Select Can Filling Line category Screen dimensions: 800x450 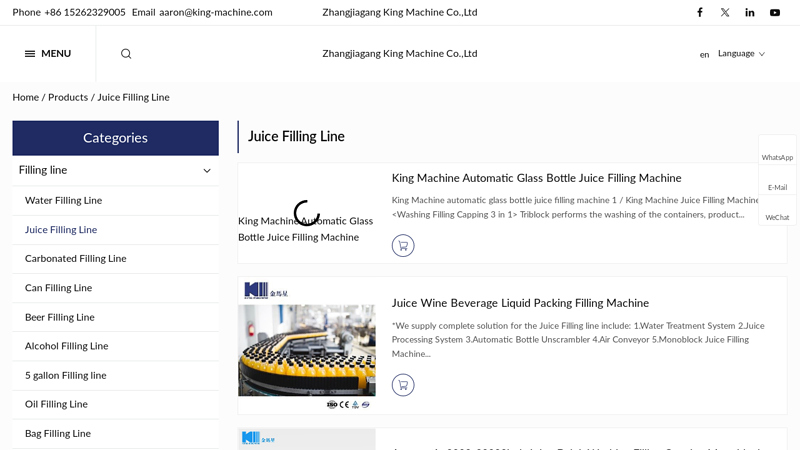pyautogui.click(x=115, y=288)
